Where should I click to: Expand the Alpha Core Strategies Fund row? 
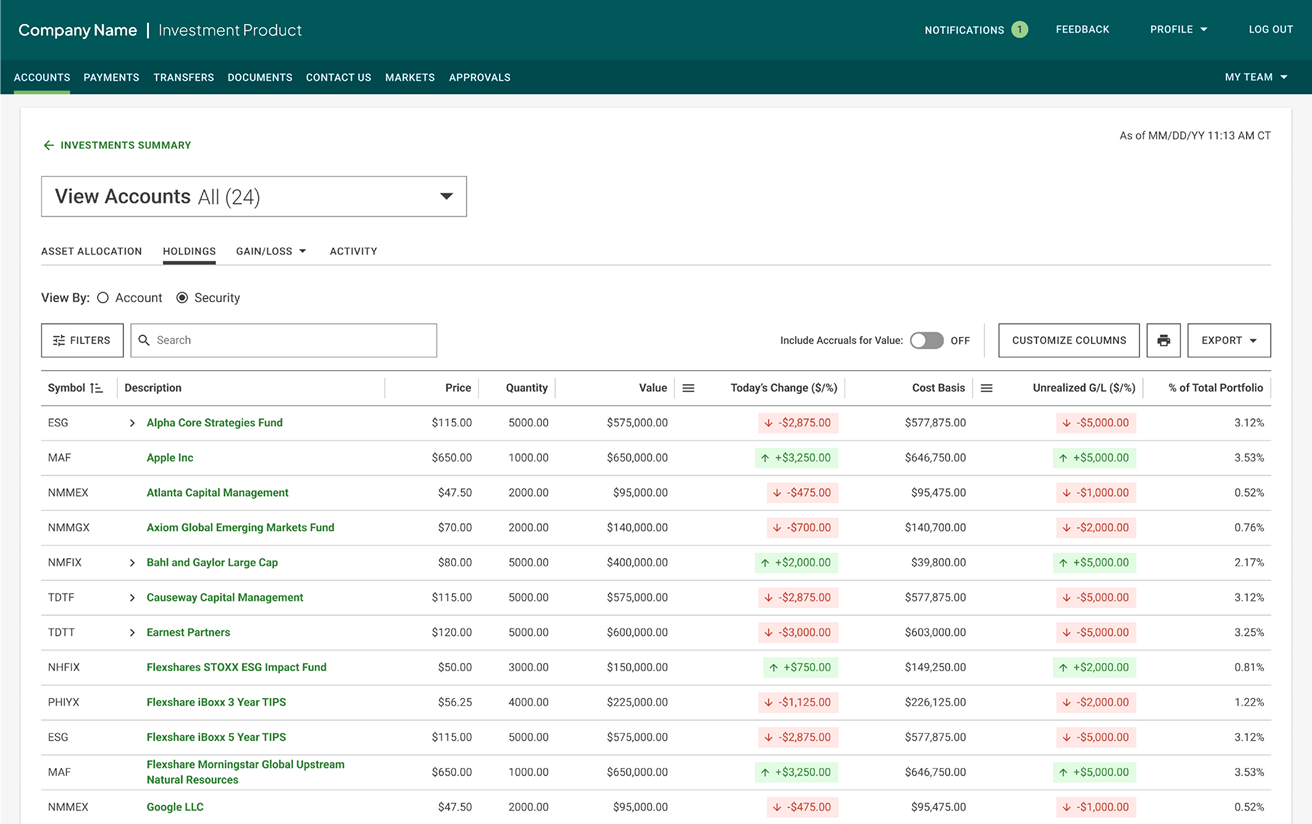[x=132, y=423]
